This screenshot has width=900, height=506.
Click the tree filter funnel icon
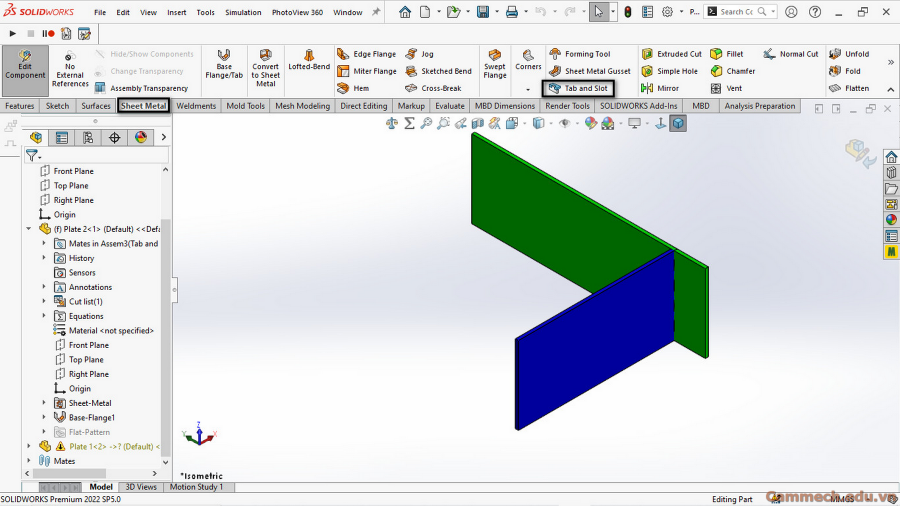pos(32,155)
